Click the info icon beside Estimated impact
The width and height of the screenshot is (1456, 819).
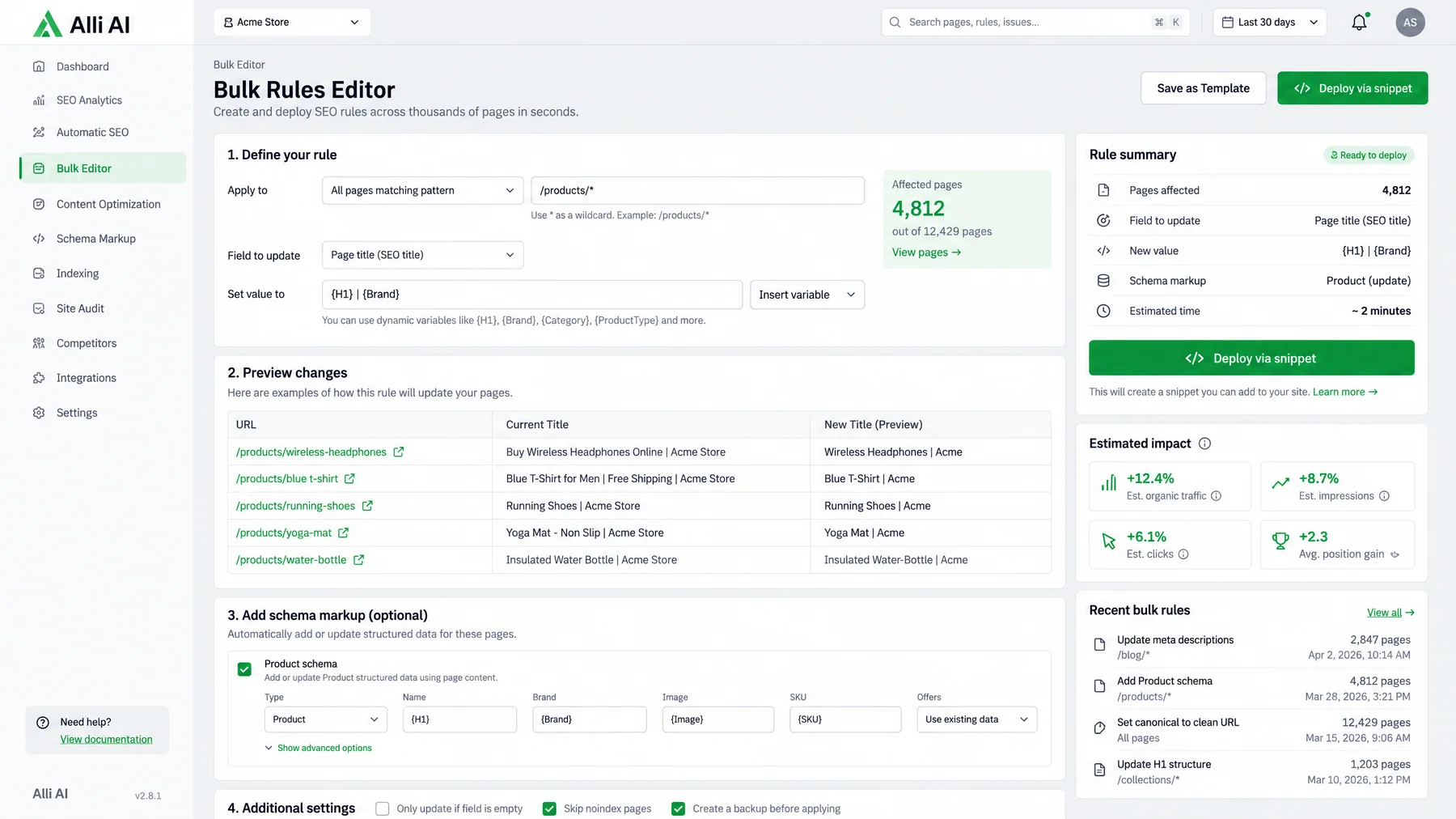point(1204,443)
